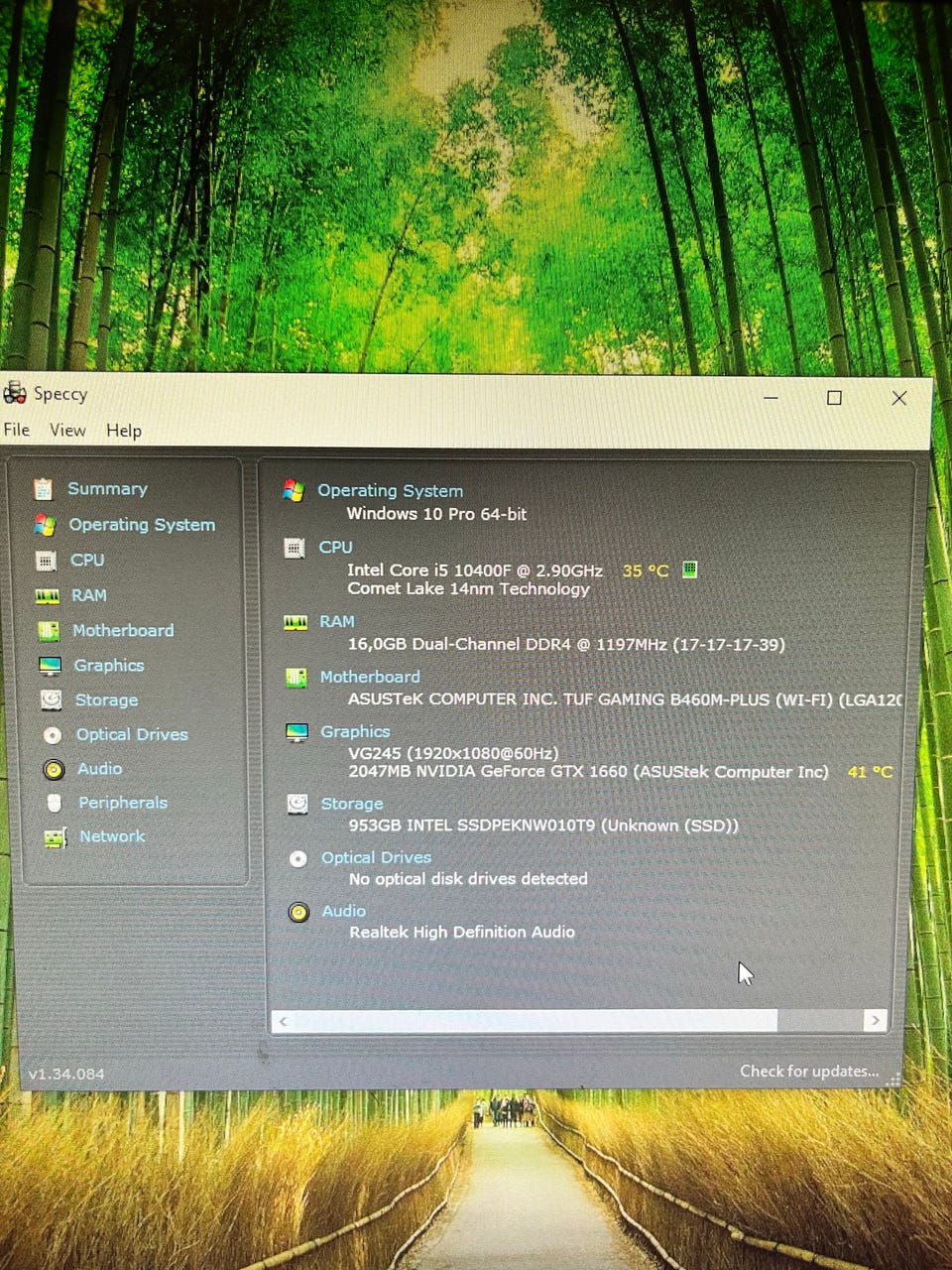Click the 16,0GB Dual-Channel DDR4 text
Screen dimensions: 952x1270
pyautogui.click(x=566, y=644)
